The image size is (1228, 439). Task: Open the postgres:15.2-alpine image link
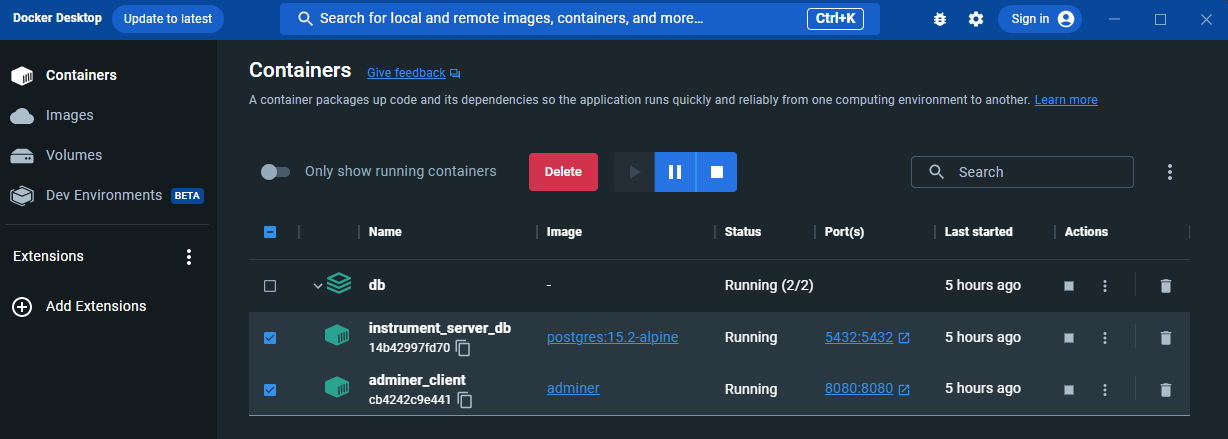pyautogui.click(x=612, y=337)
